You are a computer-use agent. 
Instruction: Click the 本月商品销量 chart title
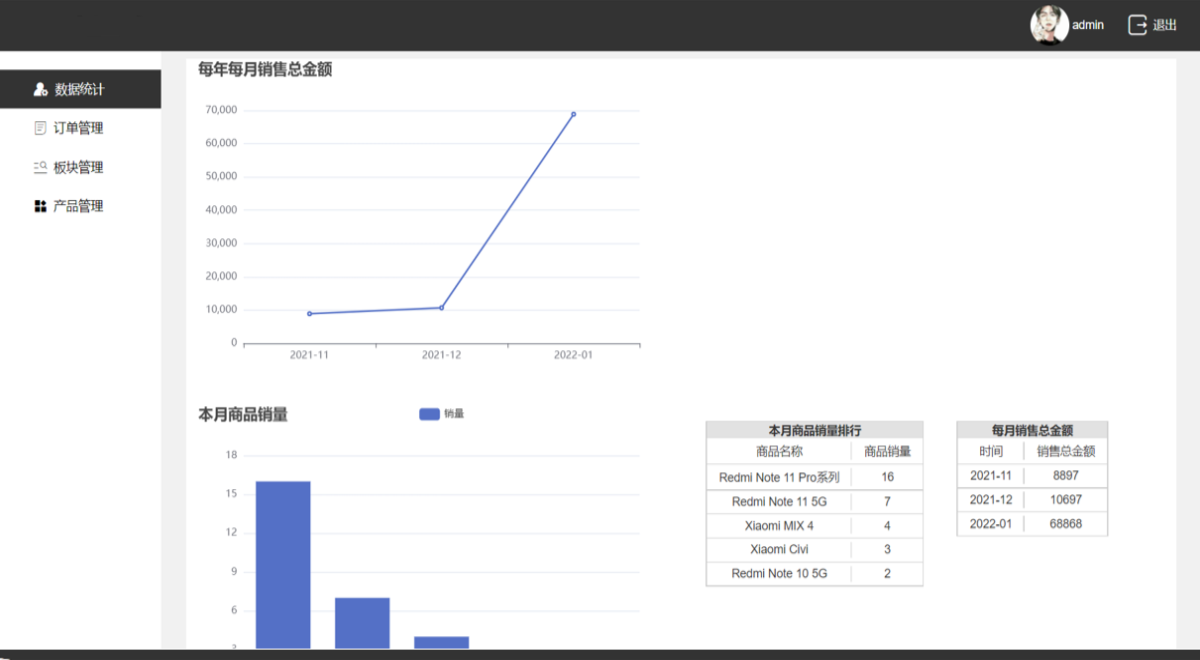(x=243, y=414)
